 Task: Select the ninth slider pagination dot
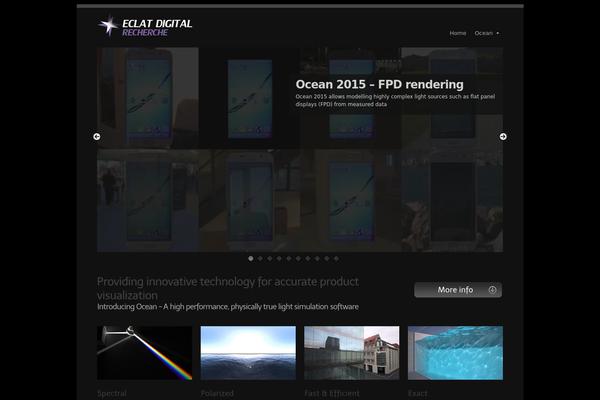coord(327,259)
